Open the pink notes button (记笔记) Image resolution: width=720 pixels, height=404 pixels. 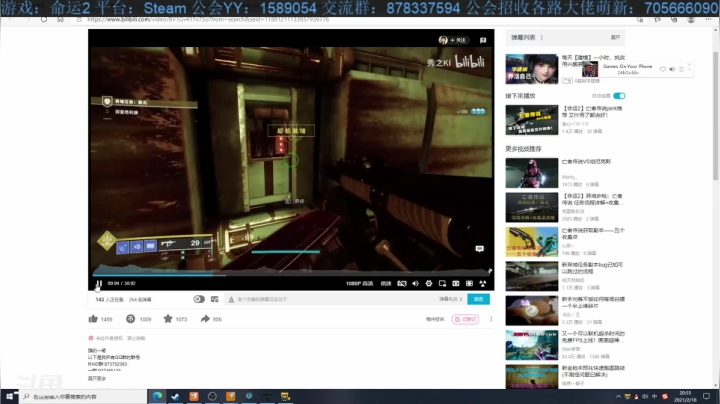465,319
